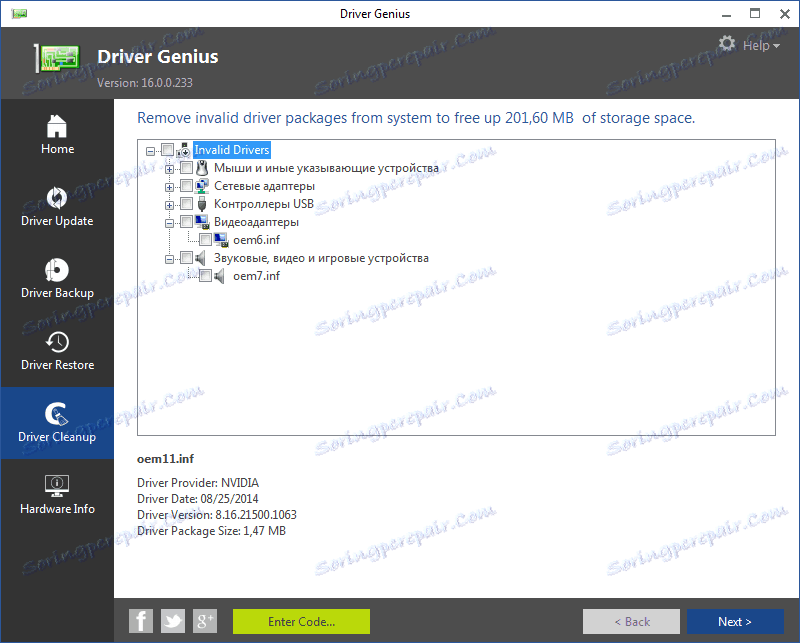Image resolution: width=800 pixels, height=643 pixels.
Task: Expand the Сетевые адаптеры node
Action: (169, 187)
